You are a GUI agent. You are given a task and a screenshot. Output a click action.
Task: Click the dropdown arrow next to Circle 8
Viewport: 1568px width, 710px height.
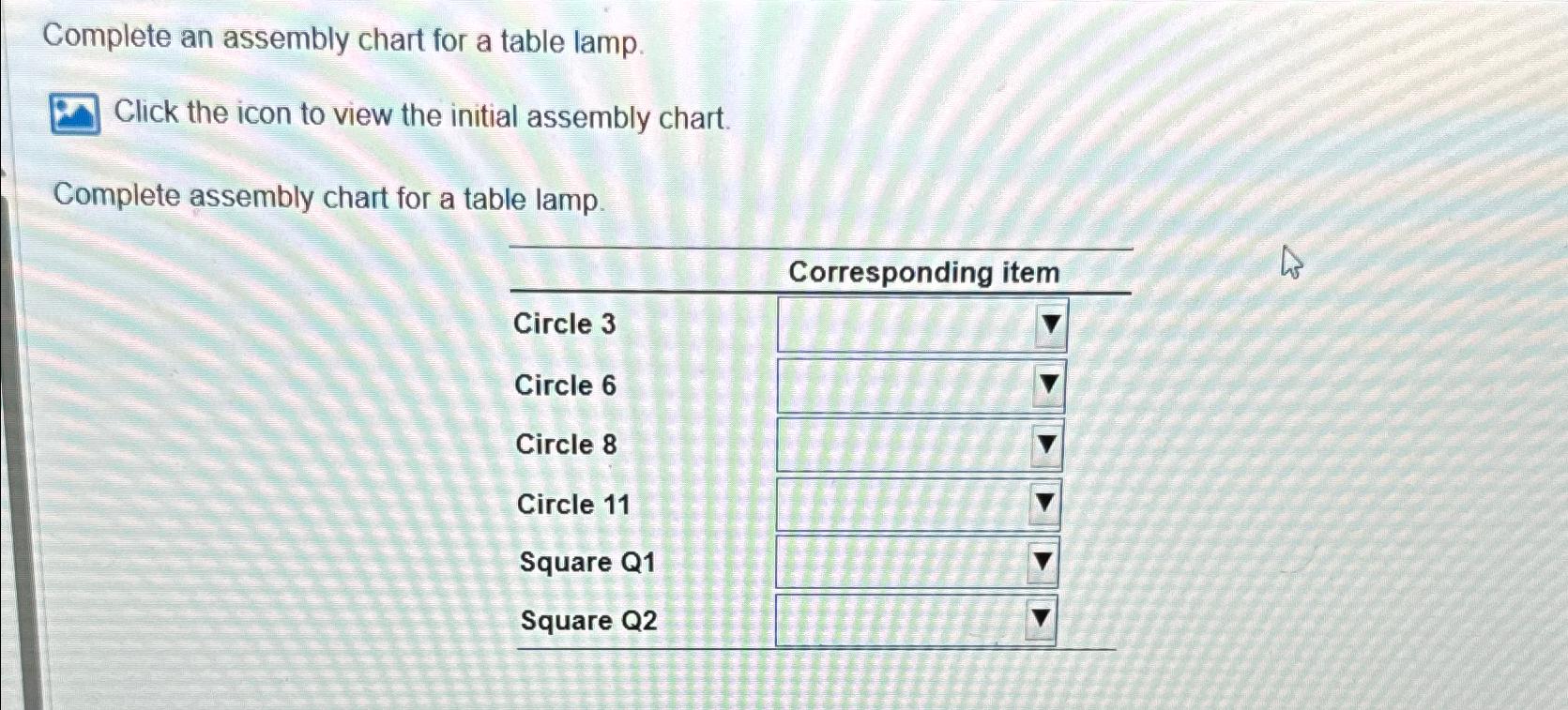[1044, 444]
